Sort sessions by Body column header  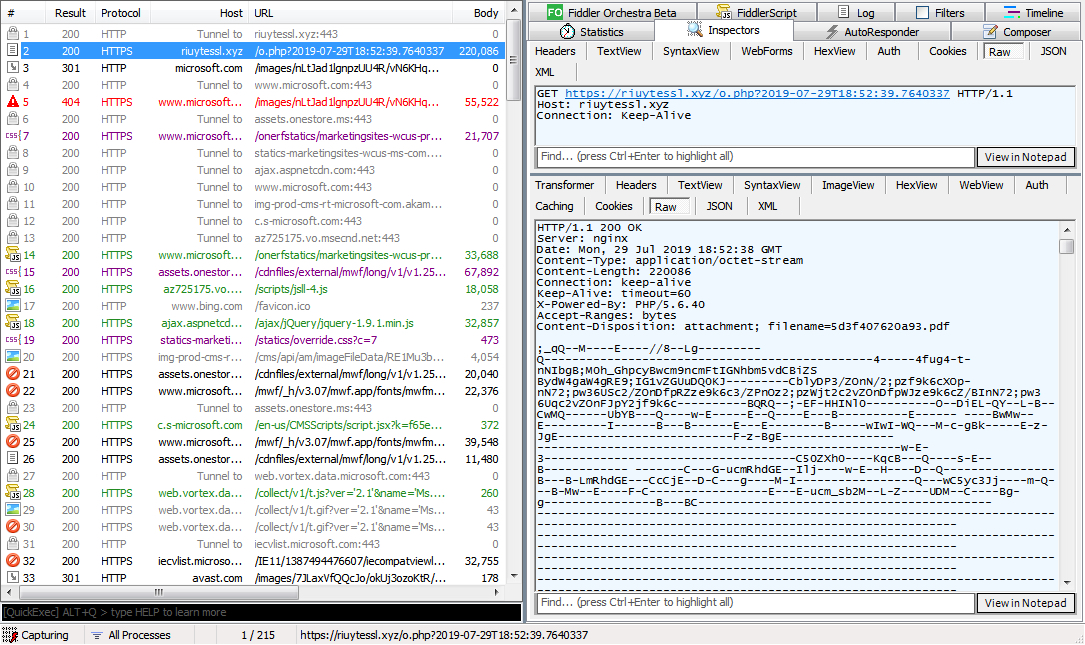478,12
